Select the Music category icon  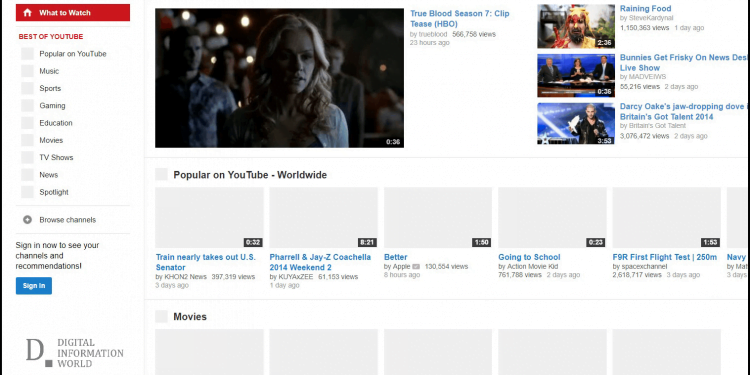[27, 71]
